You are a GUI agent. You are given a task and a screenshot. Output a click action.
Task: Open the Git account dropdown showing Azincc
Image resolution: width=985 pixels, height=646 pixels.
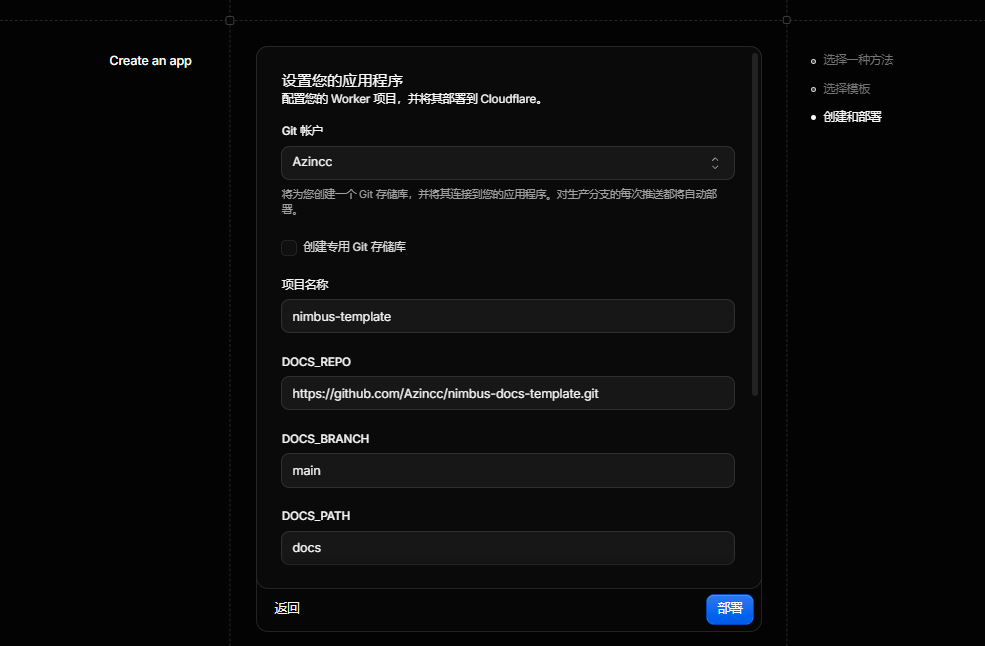click(x=508, y=163)
